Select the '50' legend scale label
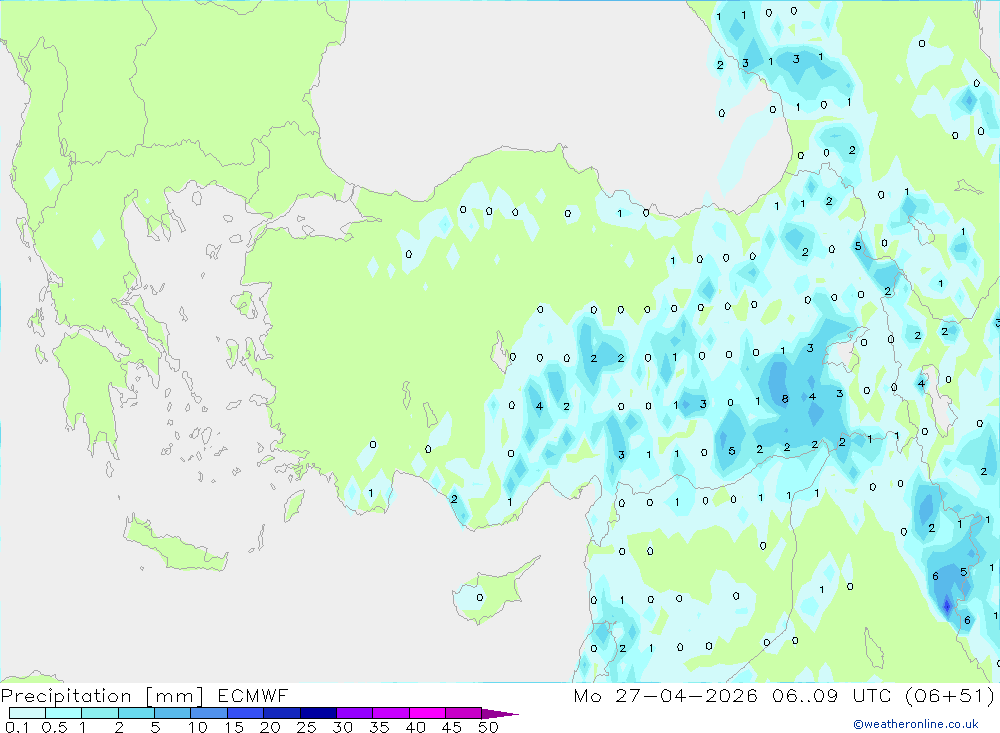 [488, 727]
